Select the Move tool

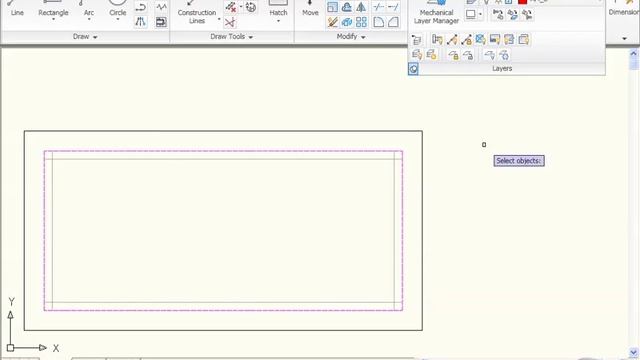pyautogui.click(x=310, y=10)
